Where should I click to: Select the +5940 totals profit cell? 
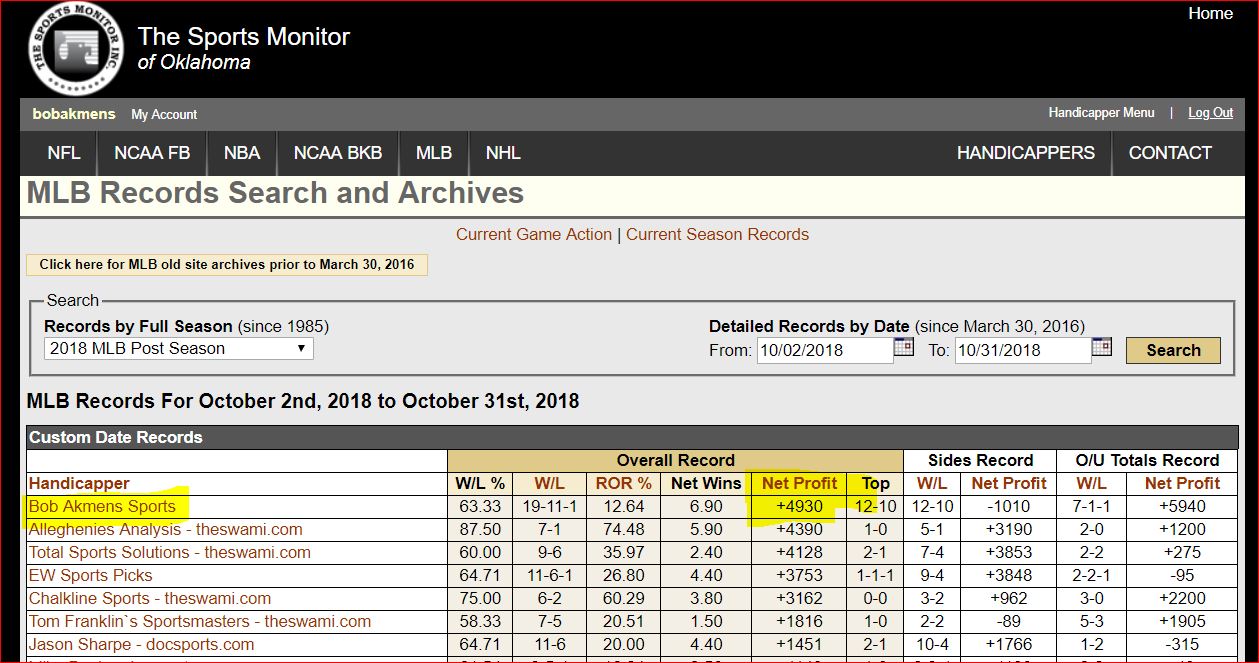(1182, 506)
